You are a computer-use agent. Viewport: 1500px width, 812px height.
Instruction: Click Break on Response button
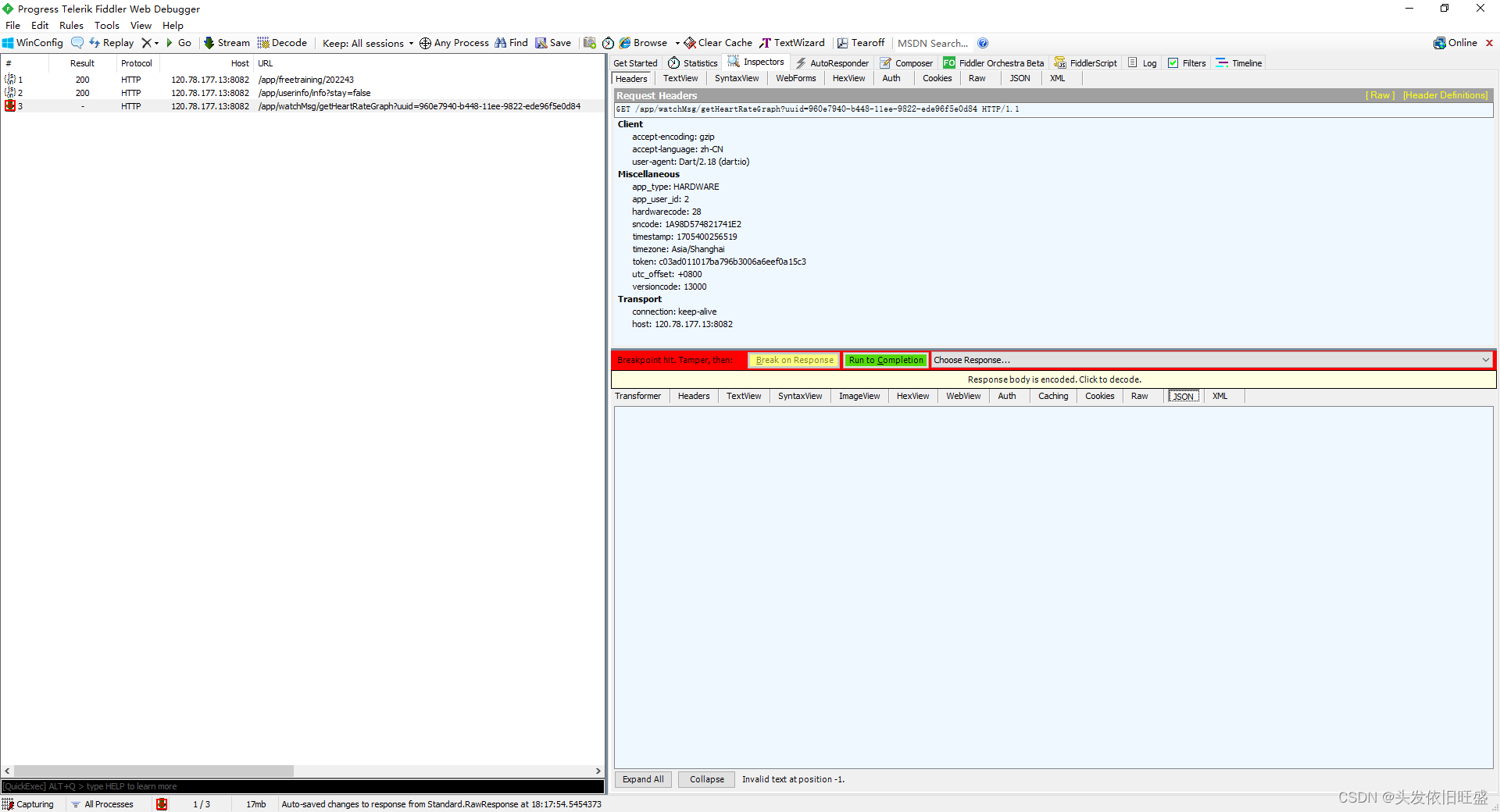(x=794, y=360)
